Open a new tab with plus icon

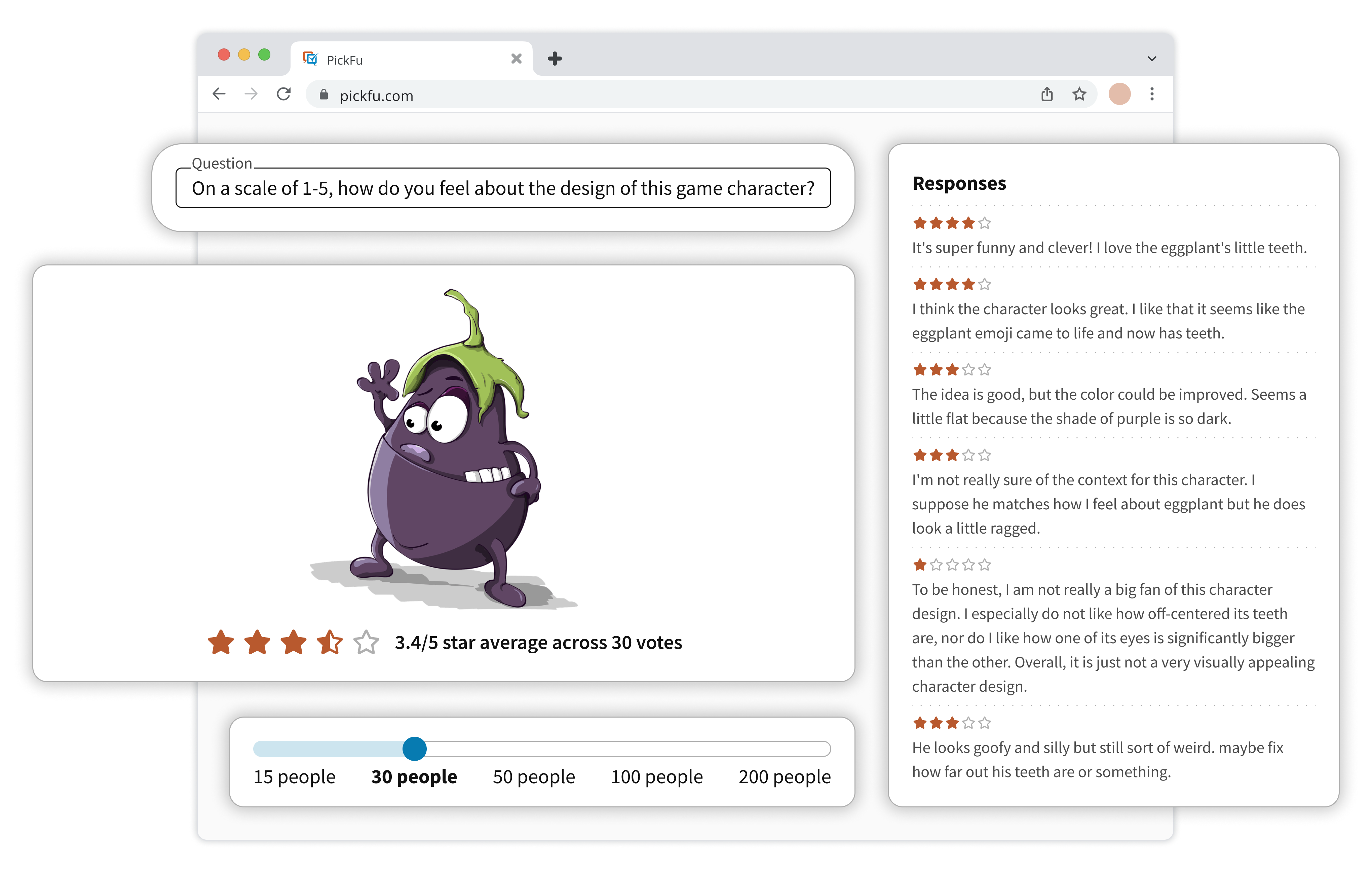(x=555, y=59)
